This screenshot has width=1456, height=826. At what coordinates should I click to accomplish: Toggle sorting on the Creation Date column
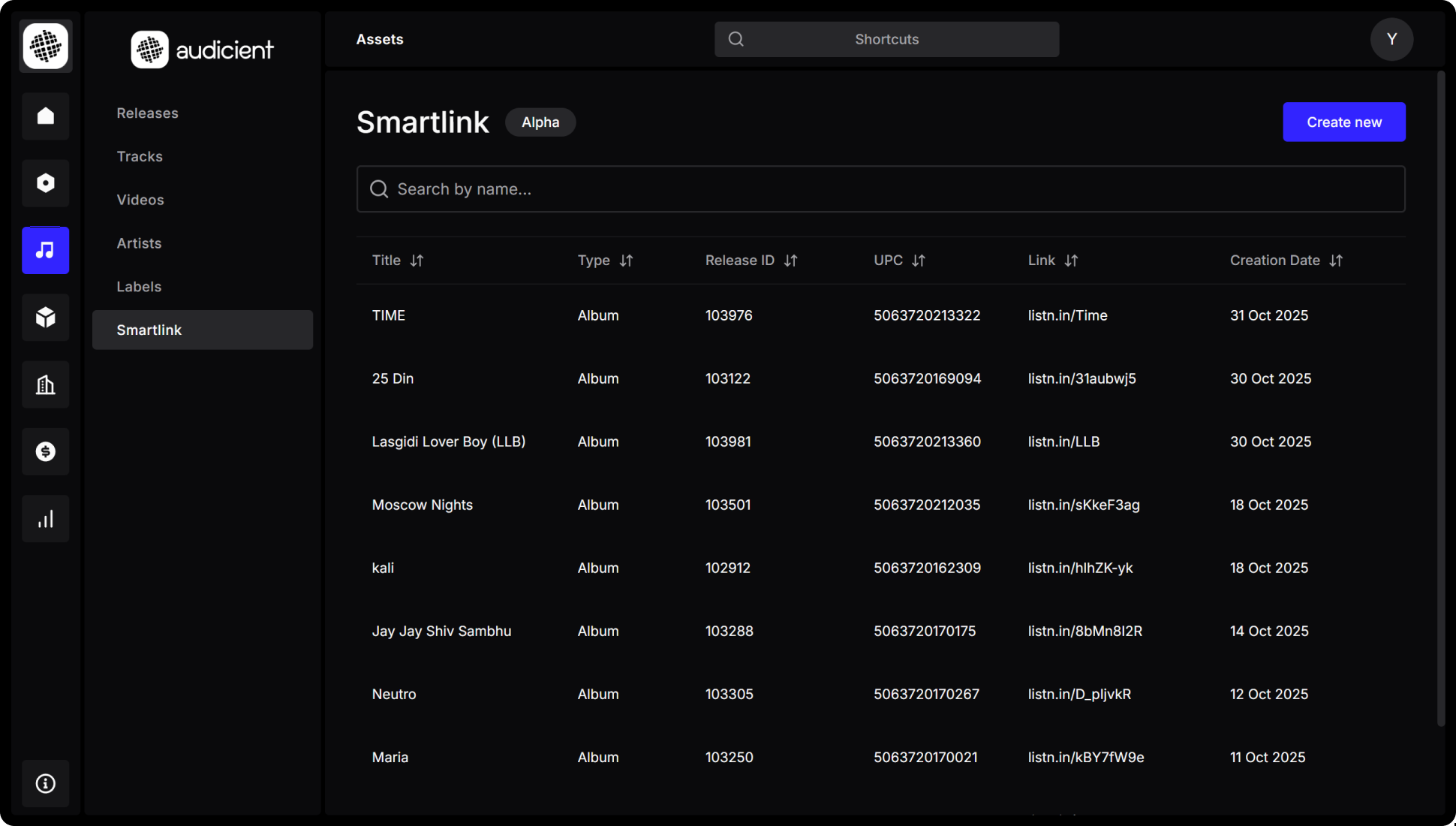(1337, 261)
